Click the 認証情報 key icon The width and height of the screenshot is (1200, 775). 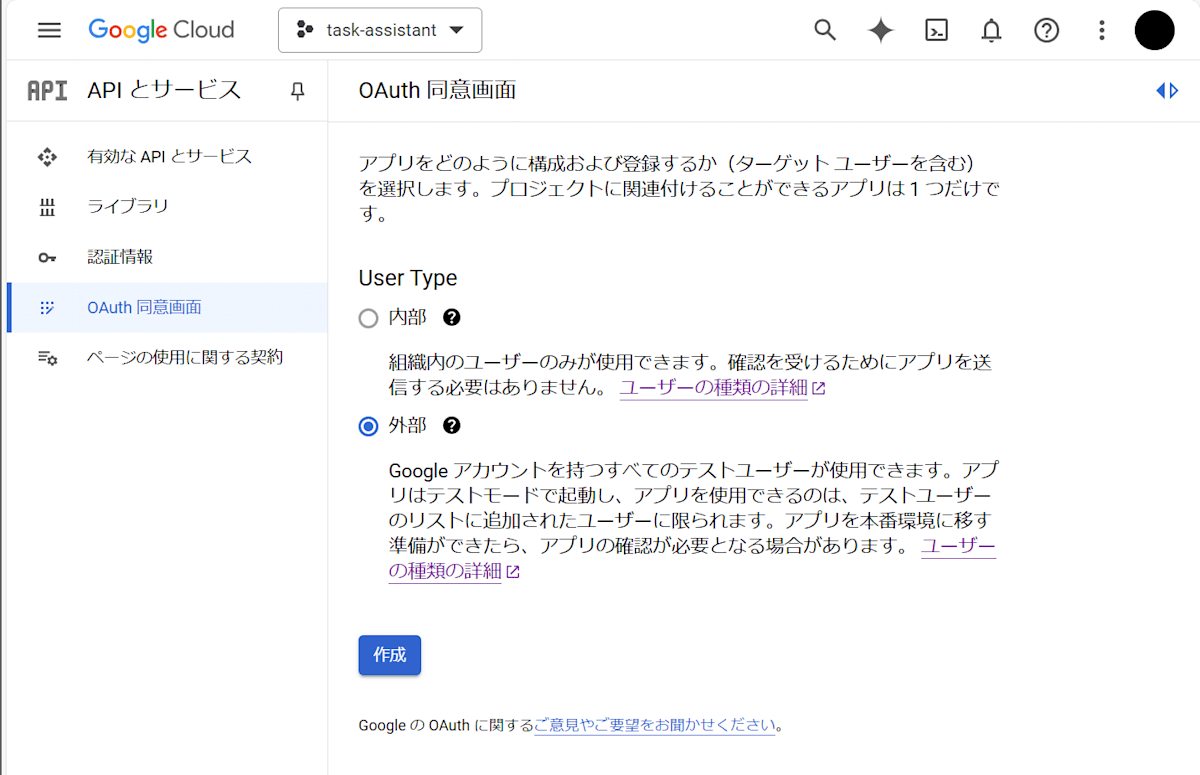pos(47,258)
